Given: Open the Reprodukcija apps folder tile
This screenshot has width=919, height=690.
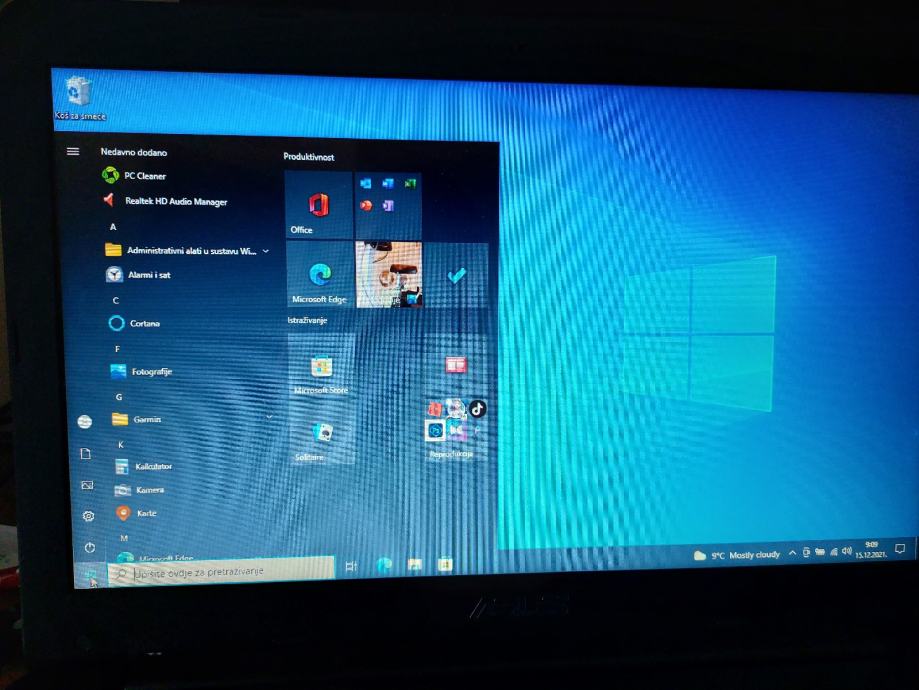Looking at the screenshot, I should (x=456, y=428).
